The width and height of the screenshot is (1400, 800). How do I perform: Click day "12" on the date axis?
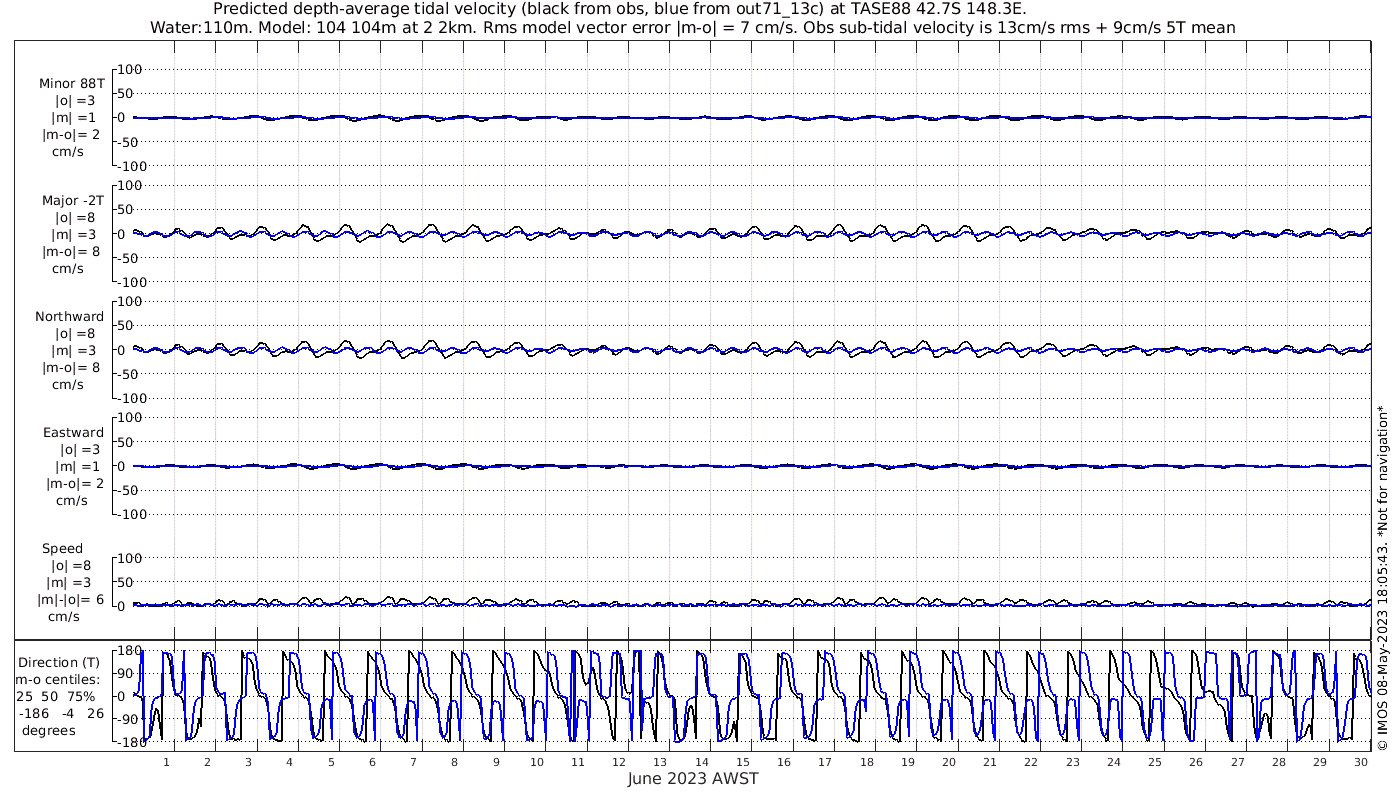619,762
